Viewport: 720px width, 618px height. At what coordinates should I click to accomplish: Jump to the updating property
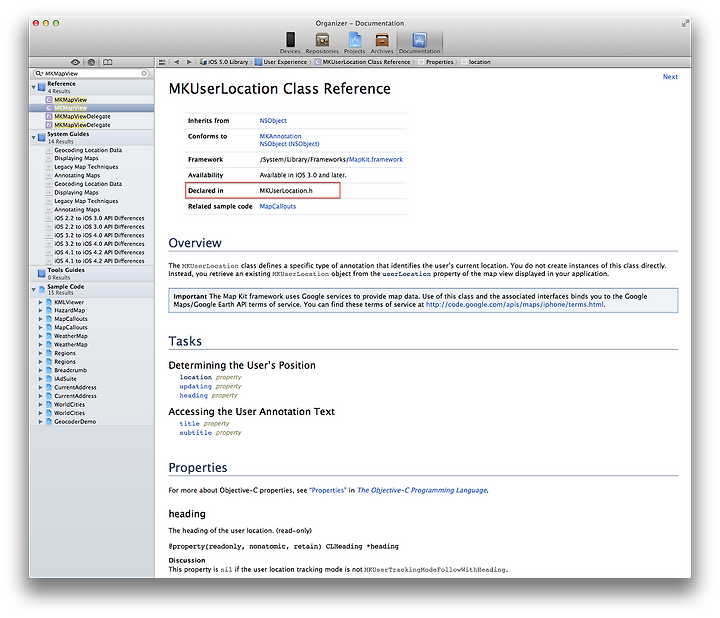196,386
